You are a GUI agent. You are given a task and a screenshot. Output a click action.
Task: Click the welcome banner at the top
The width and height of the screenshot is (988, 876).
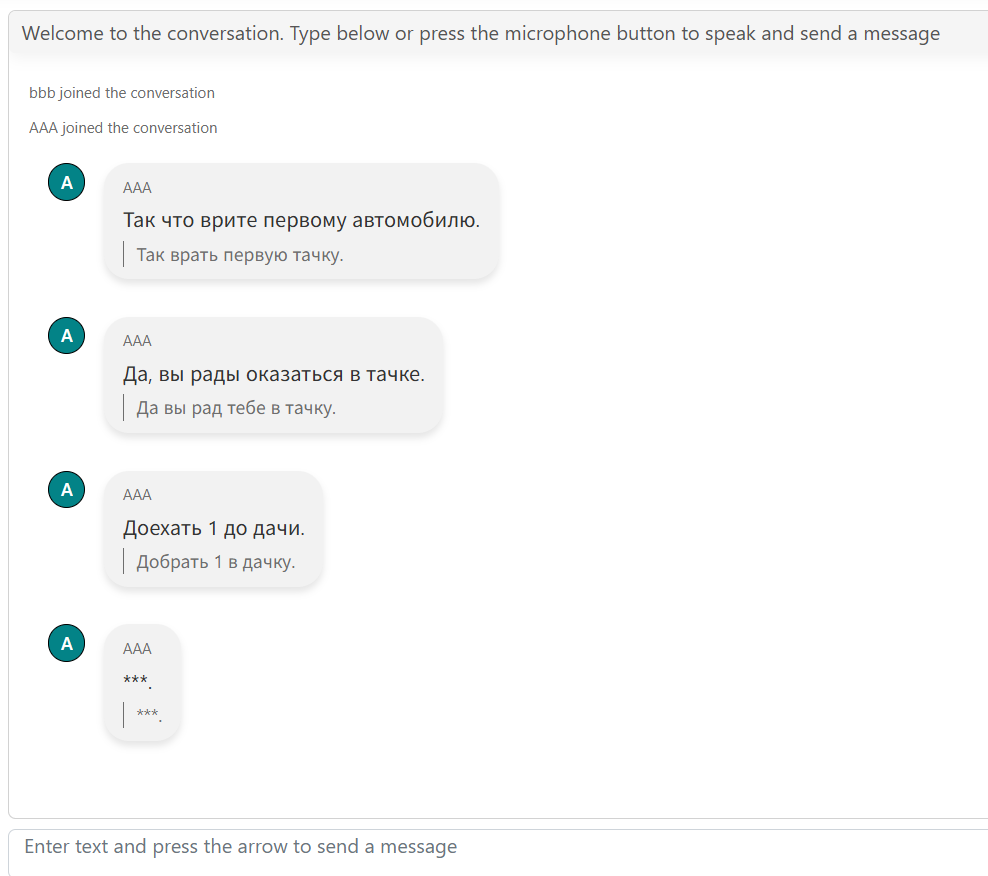click(480, 33)
